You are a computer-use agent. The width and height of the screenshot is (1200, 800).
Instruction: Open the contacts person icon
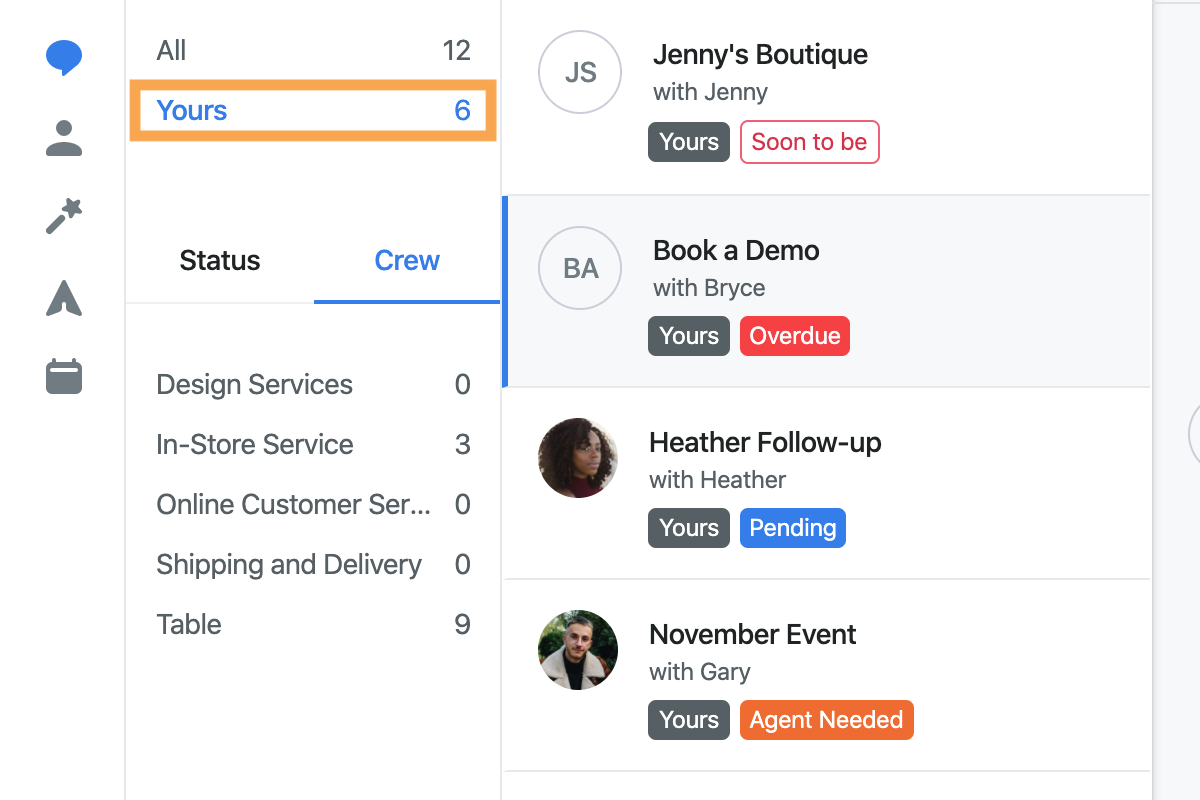pyautogui.click(x=64, y=138)
